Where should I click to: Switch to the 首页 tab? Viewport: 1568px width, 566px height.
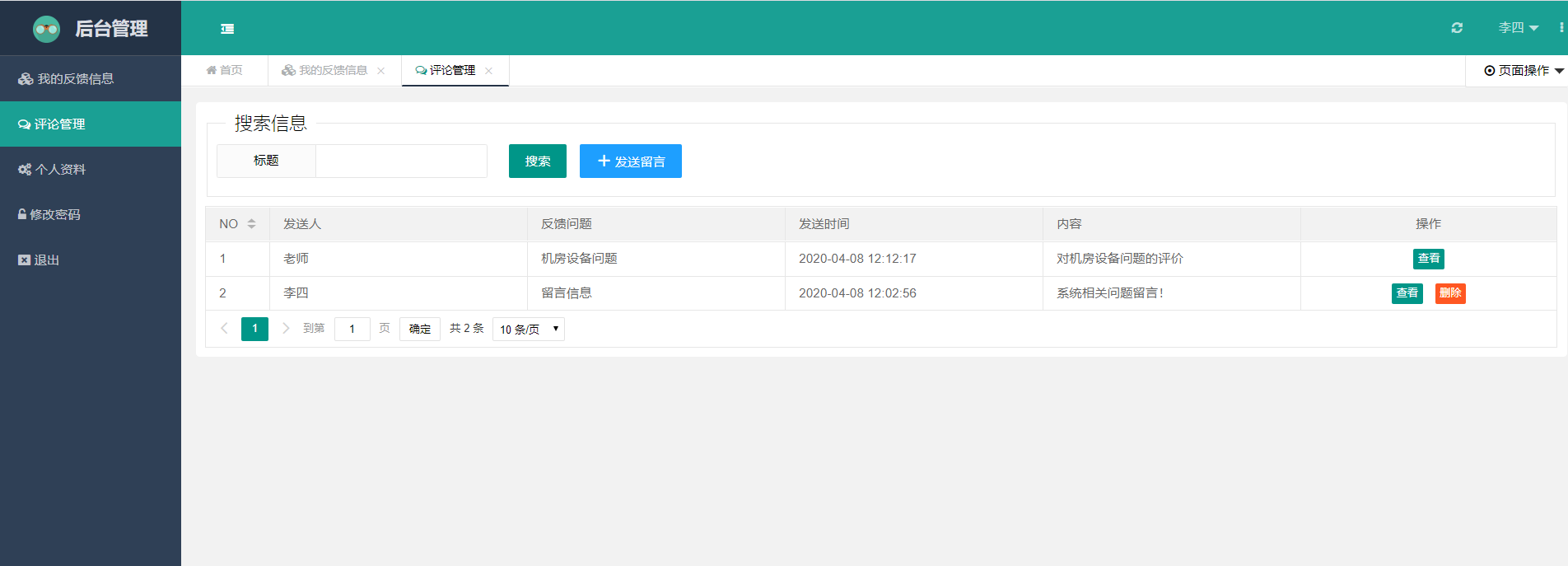[x=224, y=71]
